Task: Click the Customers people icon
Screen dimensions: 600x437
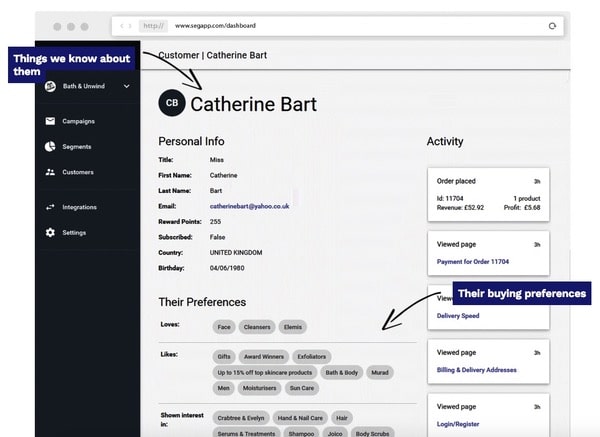Action: click(x=50, y=172)
